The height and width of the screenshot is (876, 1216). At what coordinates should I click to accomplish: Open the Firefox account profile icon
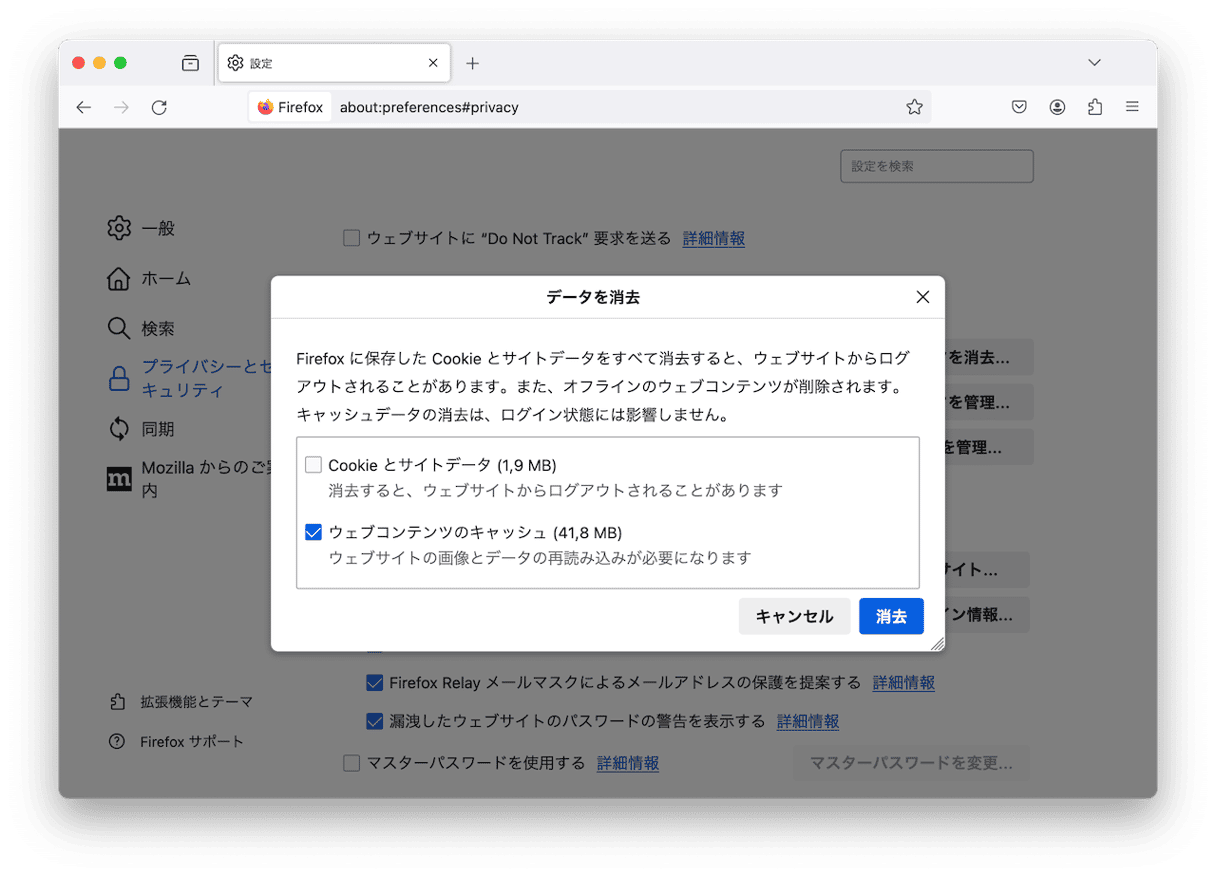click(x=1057, y=107)
